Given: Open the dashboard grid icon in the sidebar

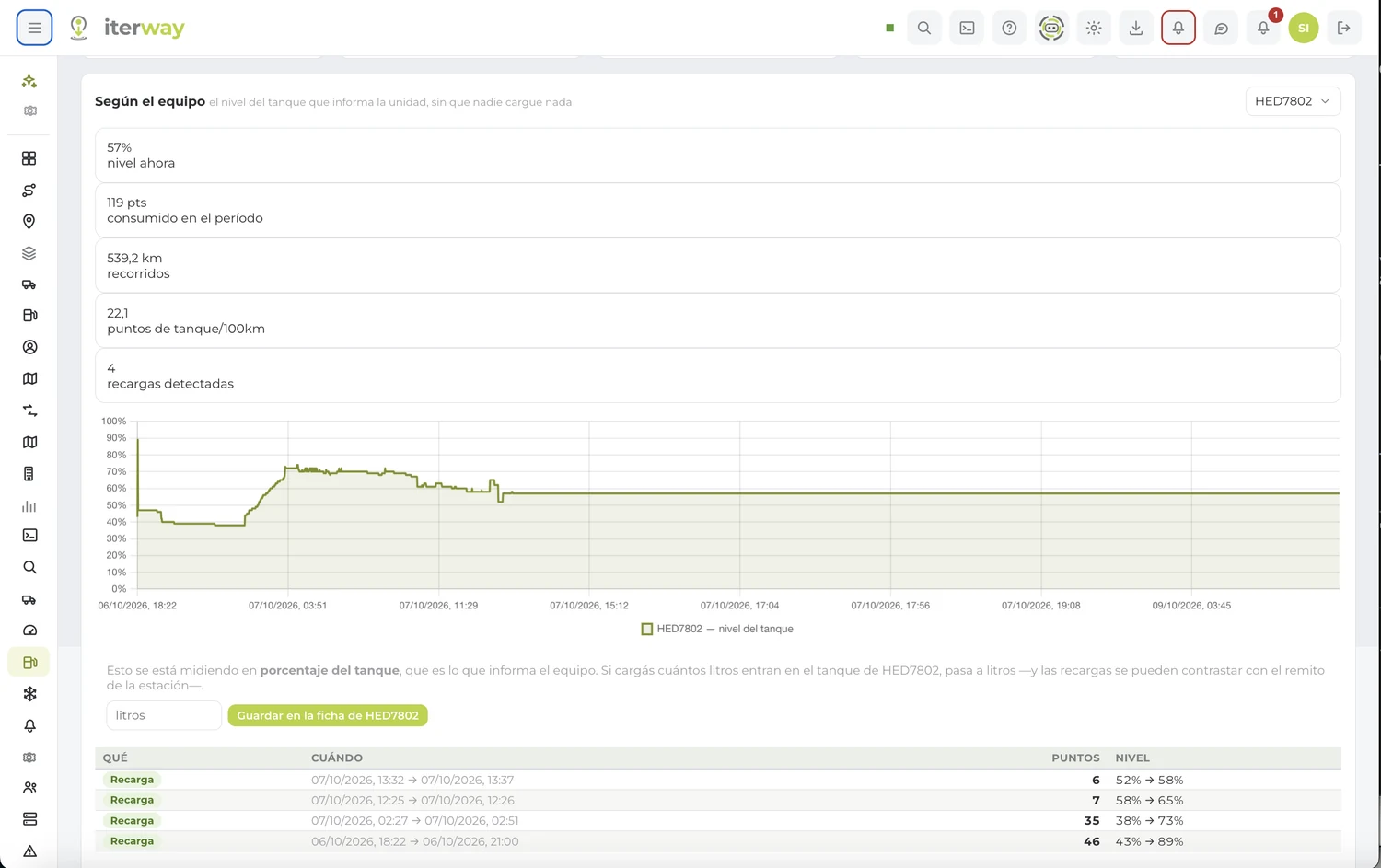Looking at the screenshot, I should pos(29,158).
